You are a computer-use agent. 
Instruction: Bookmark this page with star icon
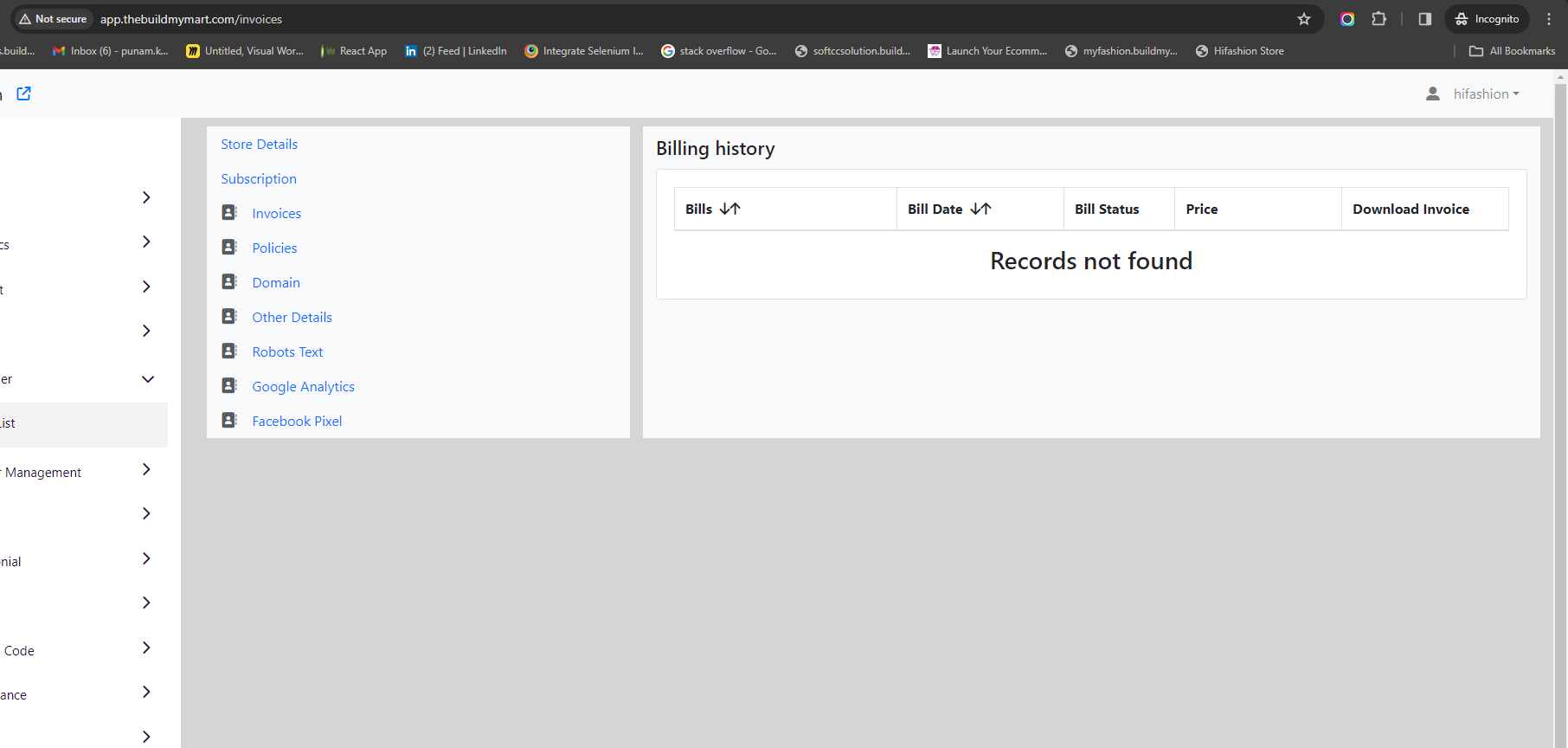pos(1304,19)
